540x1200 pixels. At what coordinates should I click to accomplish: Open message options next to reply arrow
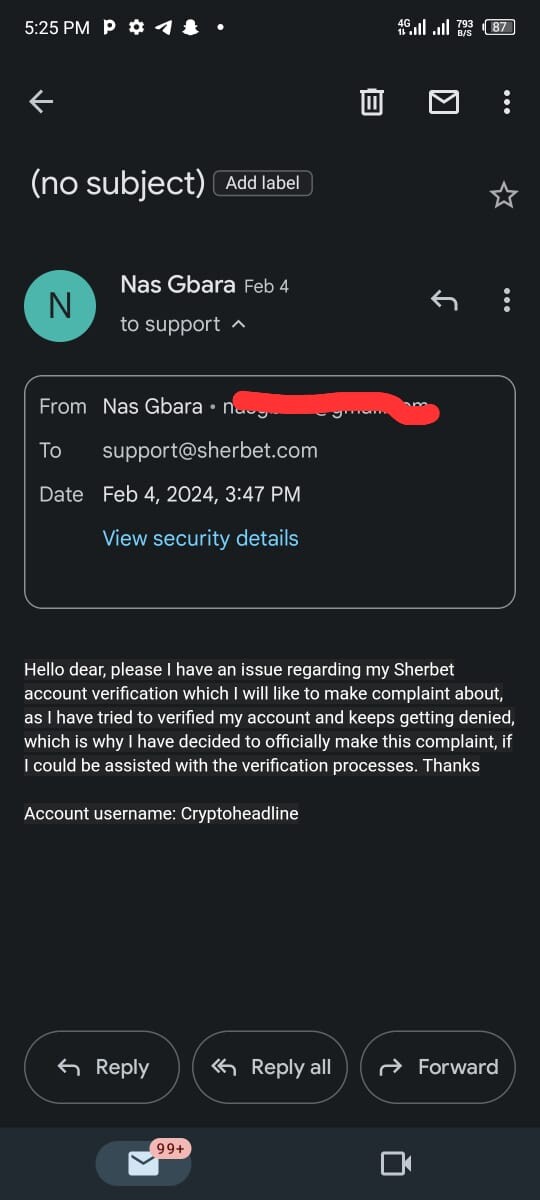(507, 299)
